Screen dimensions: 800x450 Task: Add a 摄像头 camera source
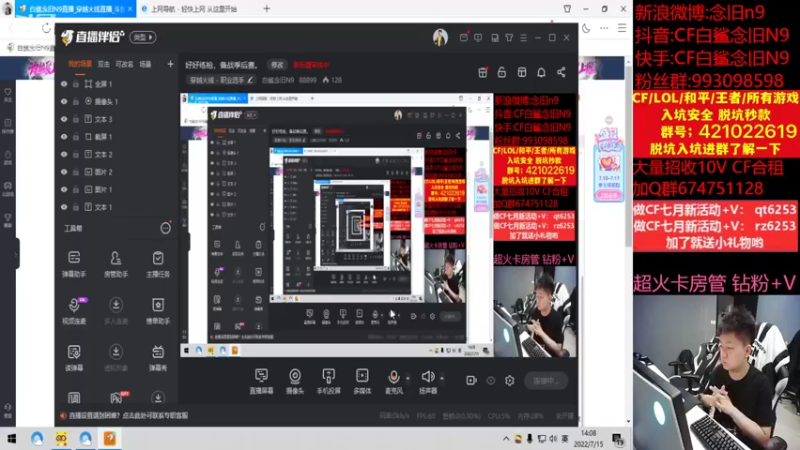pyautogui.click(x=295, y=381)
